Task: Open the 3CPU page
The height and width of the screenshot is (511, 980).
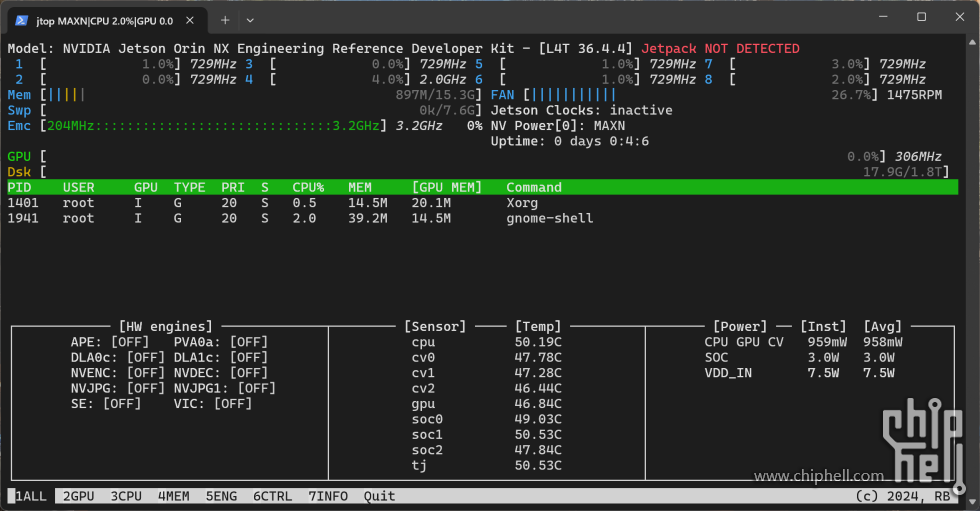Action: click(x=126, y=496)
